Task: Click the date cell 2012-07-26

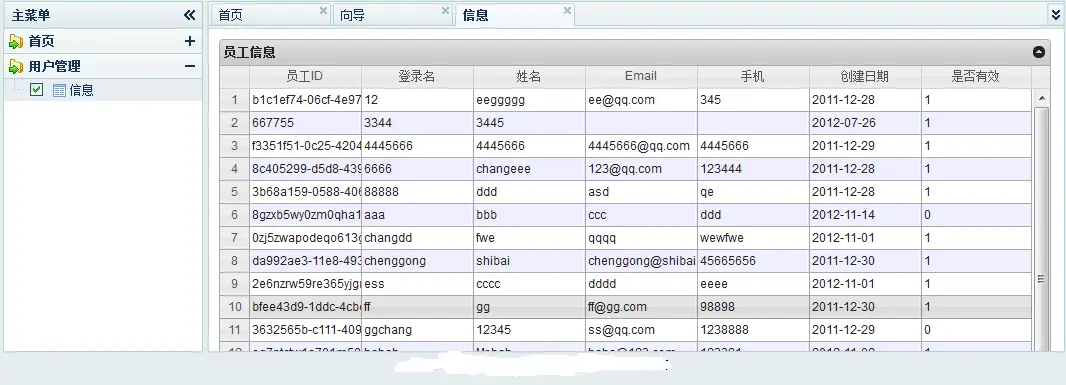Action: point(865,123)
